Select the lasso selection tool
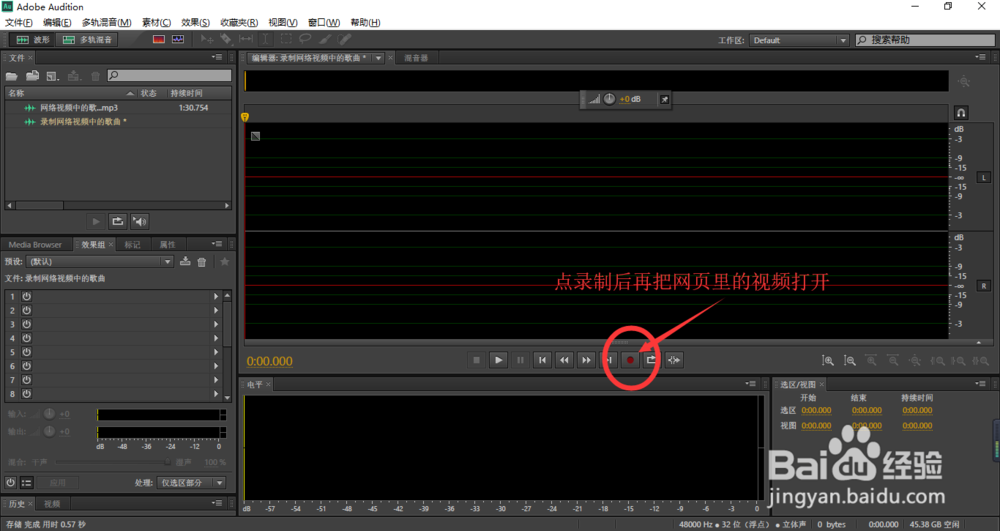This screenshot has height=531, width=1000. (305, 40)
